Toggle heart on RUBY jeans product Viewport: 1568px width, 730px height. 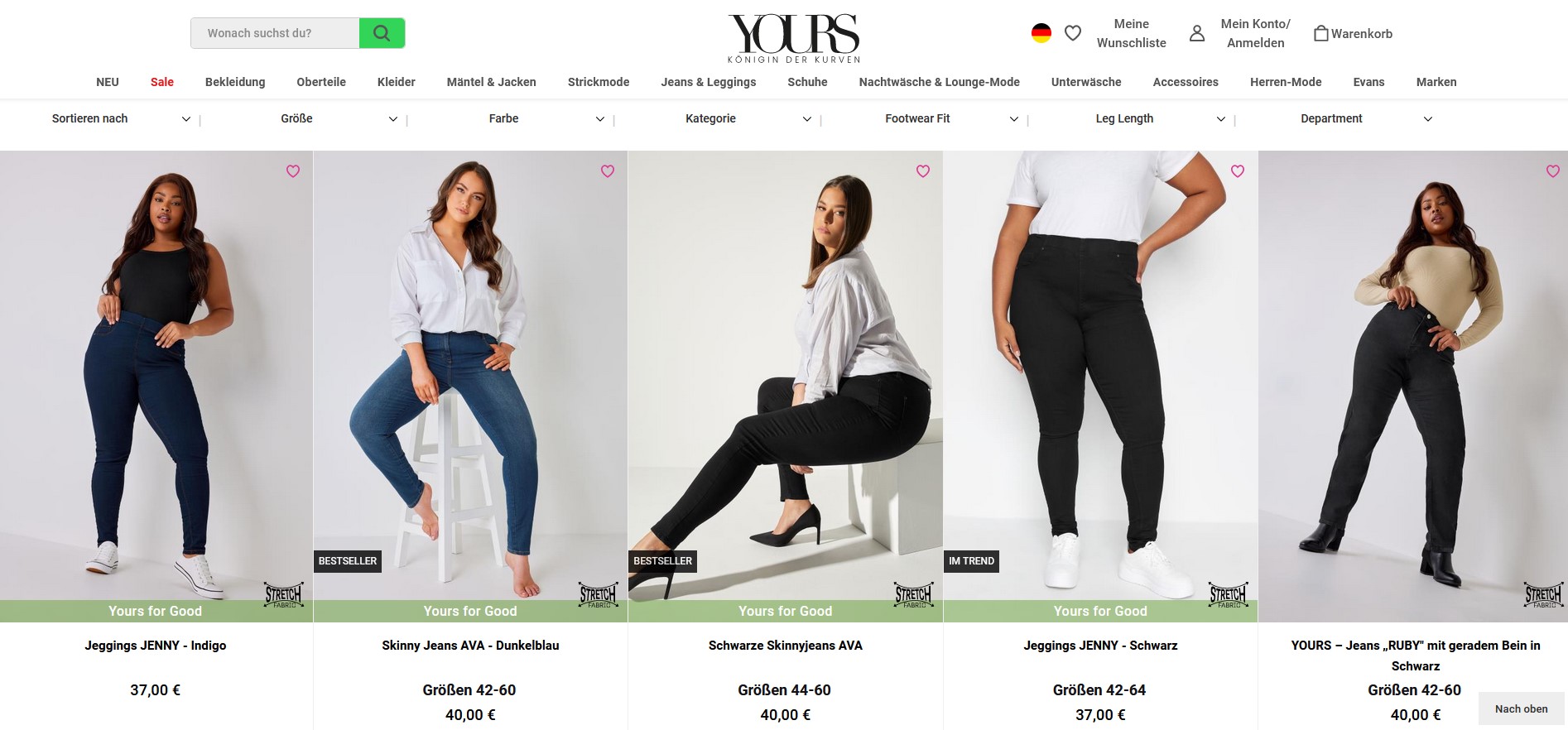1553,171
